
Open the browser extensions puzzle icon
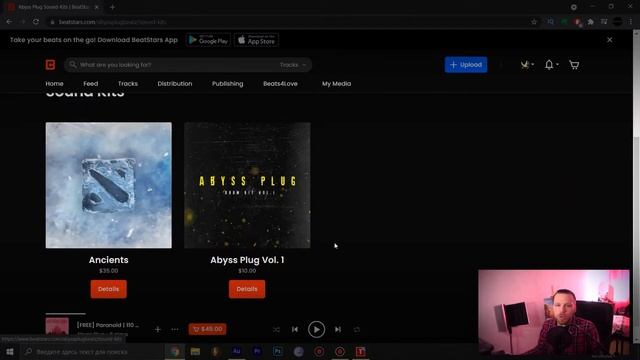tap(590, 22)
